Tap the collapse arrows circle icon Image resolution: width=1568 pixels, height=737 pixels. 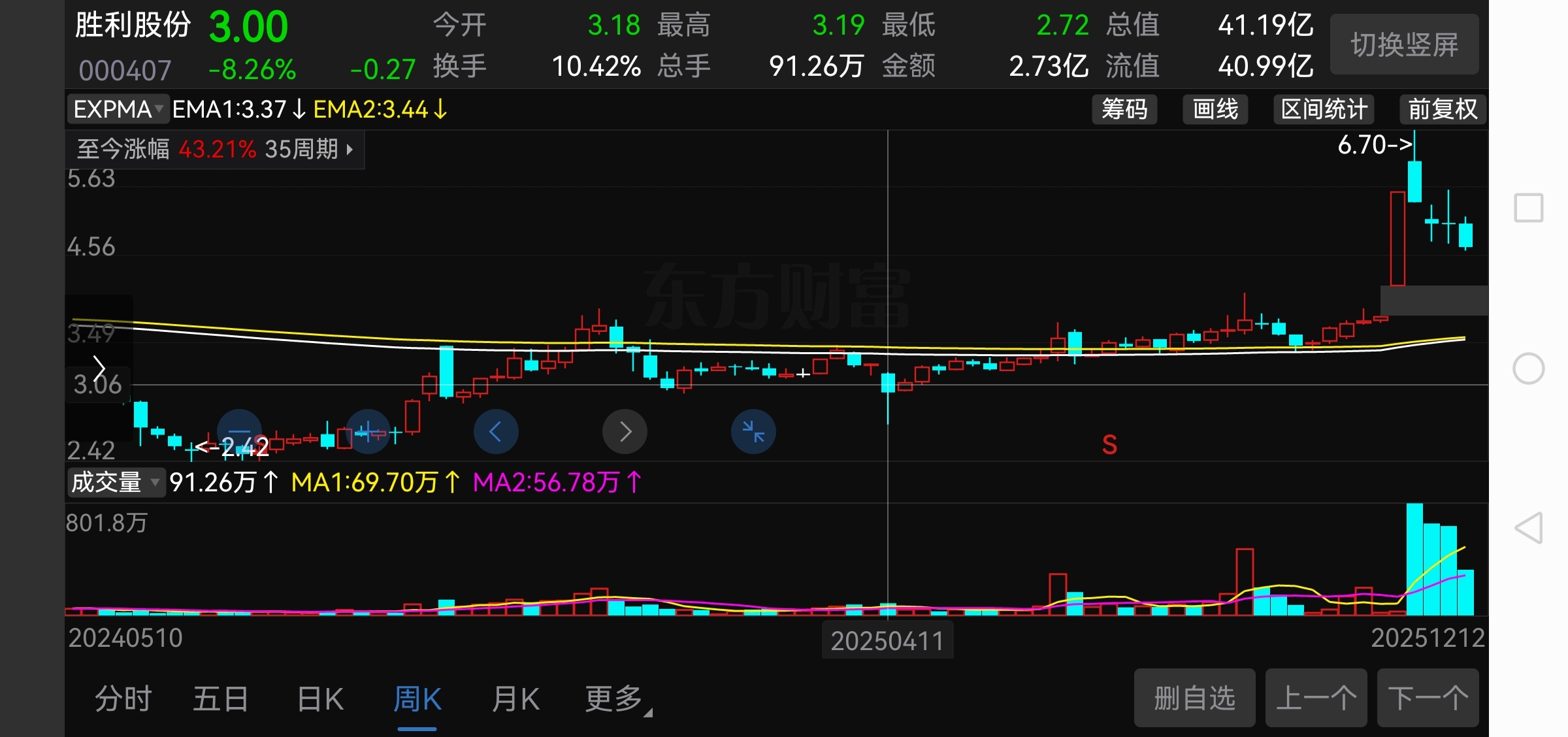(x=753, y=432)
